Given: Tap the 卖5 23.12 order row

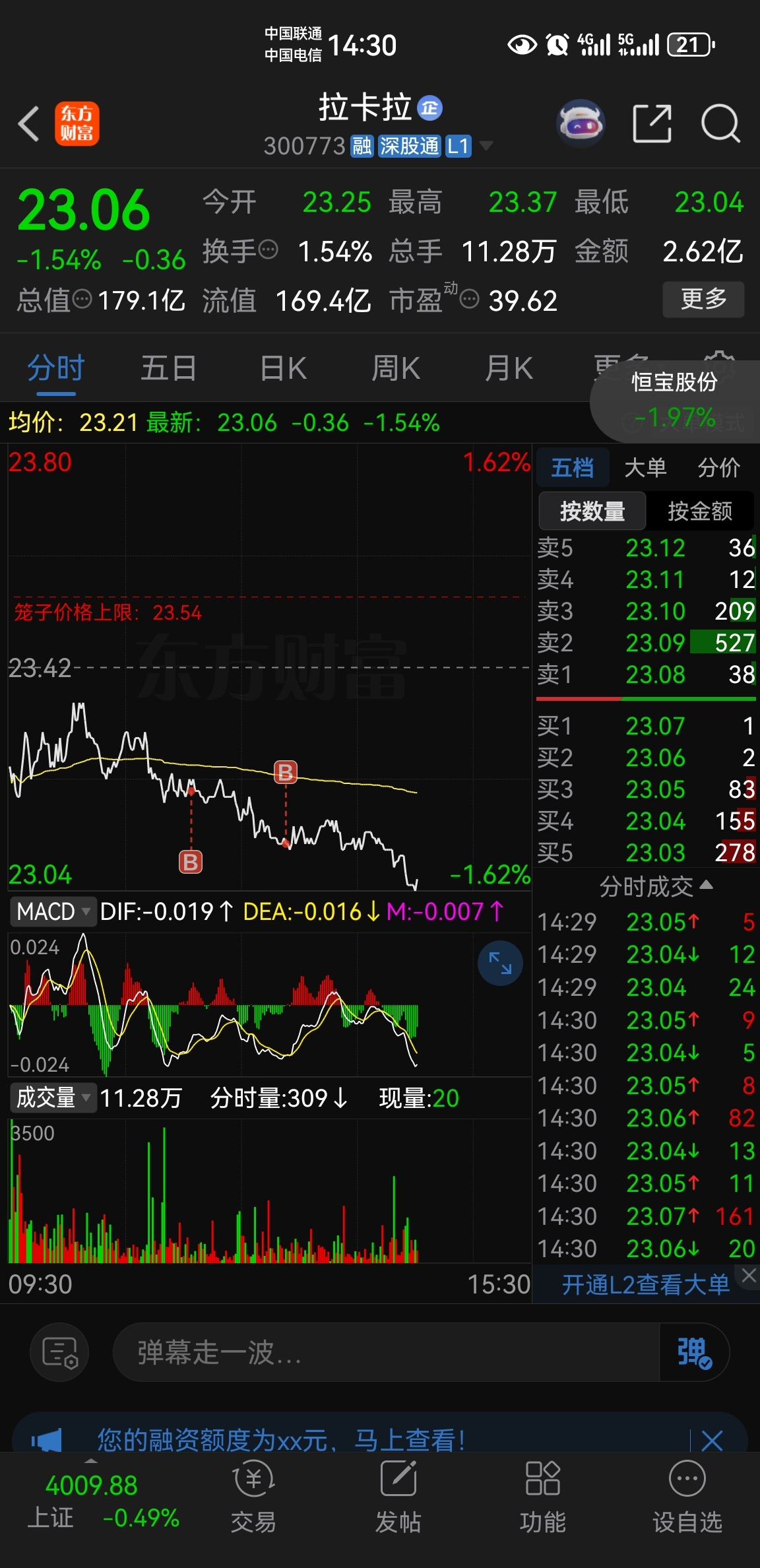Looking at the screenshot, I should click(646, 548).
